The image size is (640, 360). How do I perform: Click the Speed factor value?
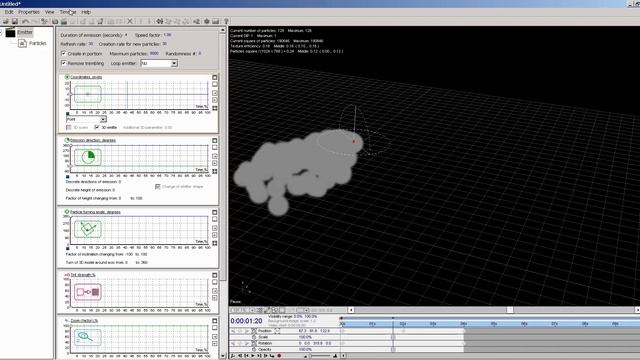167,35
